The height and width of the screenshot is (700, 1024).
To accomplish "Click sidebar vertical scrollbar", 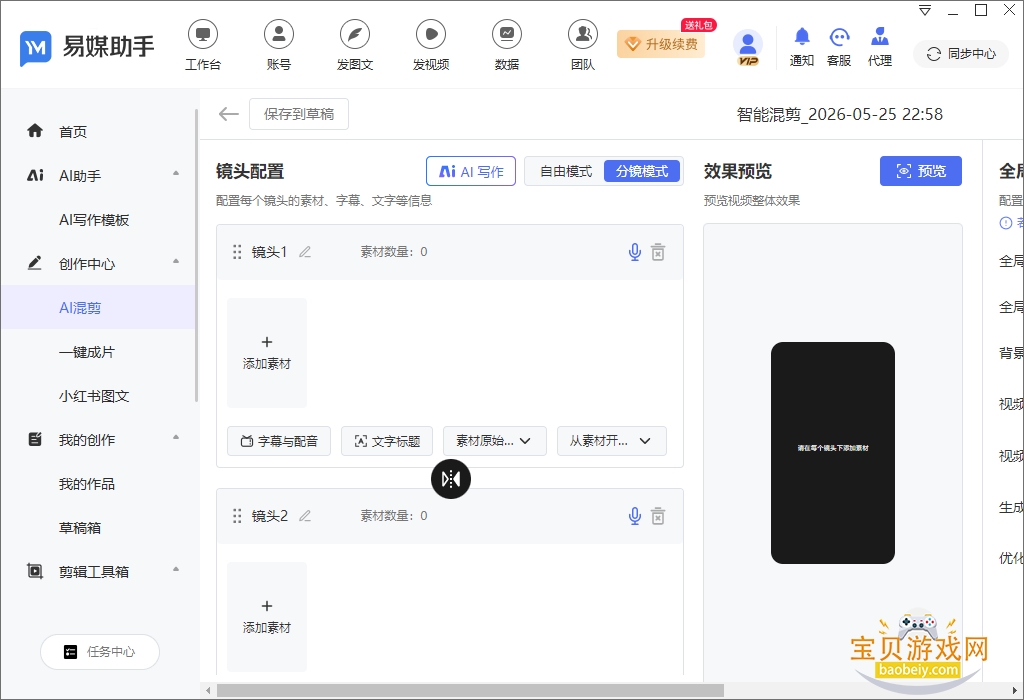I will (x=196, y=256).
